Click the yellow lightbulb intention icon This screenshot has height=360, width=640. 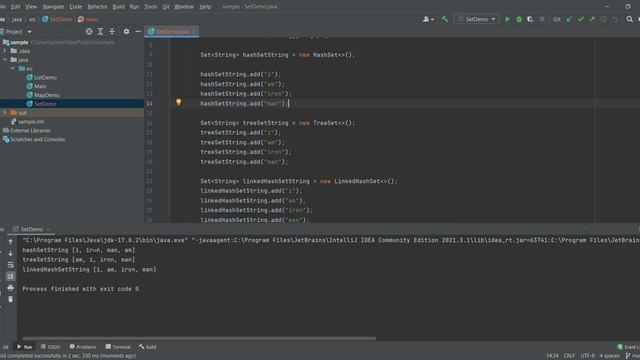[x=178, y=102]
